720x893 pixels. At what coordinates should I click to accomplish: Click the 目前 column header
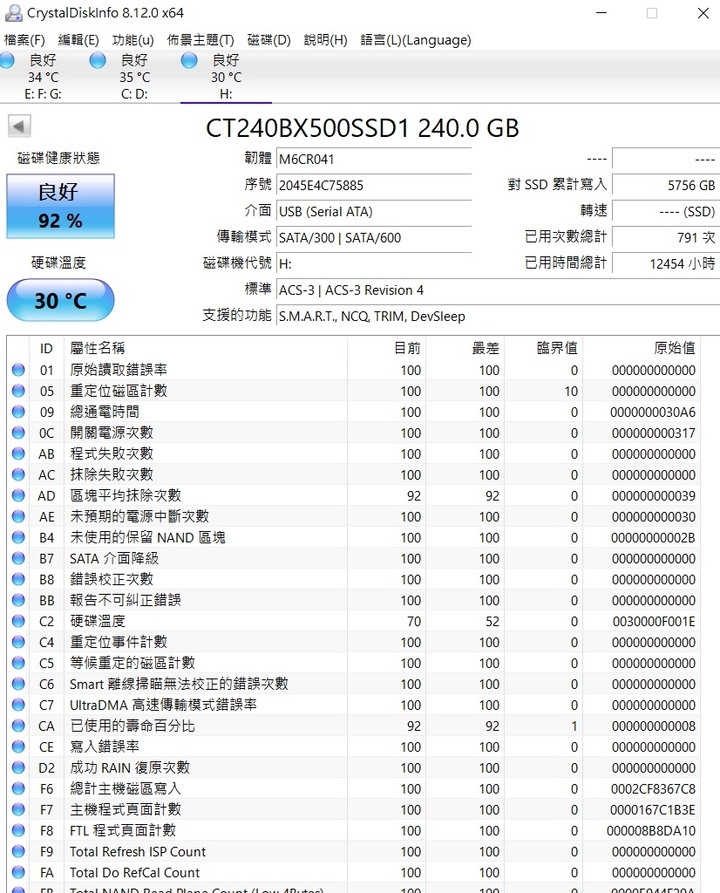point(386,348)
